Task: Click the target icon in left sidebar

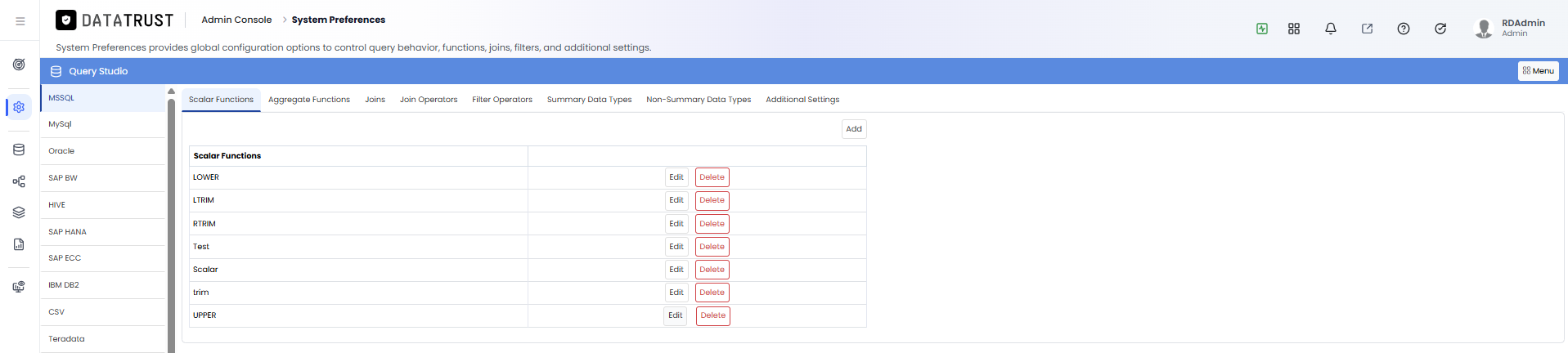Action: [19, 65]
